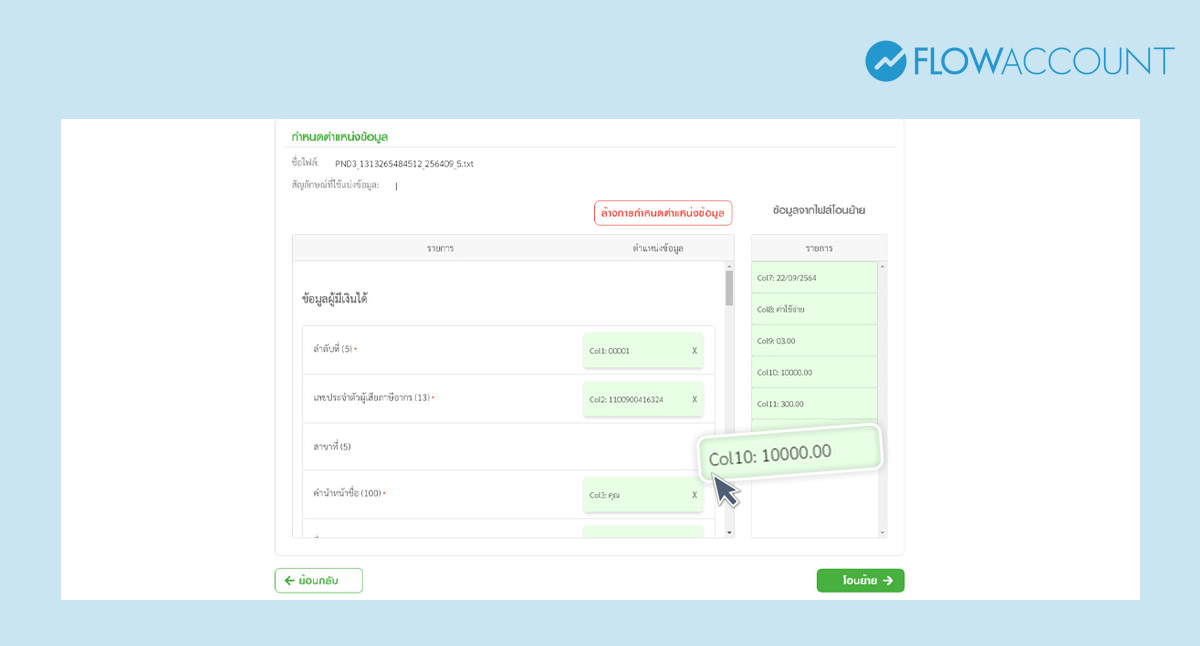Select Col10: 10000.00 in the source list

pyautogui.click(x=814, y=372)
